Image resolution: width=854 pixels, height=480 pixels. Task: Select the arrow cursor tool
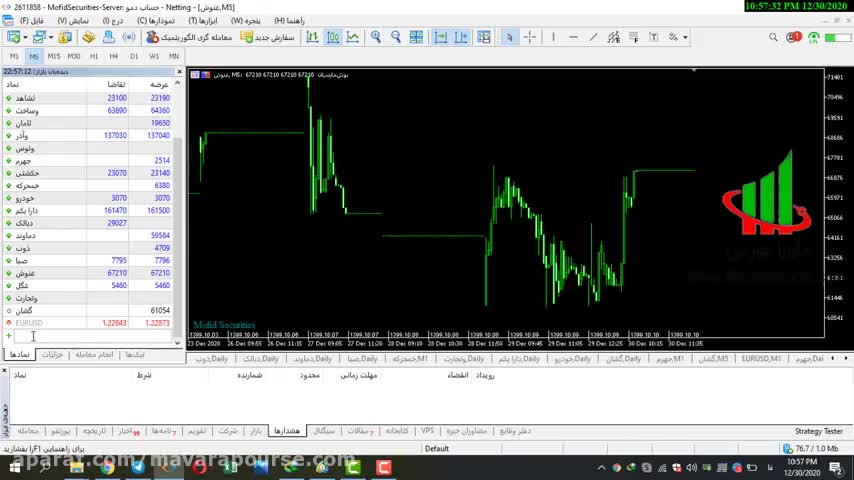click(x=509, y=37)
